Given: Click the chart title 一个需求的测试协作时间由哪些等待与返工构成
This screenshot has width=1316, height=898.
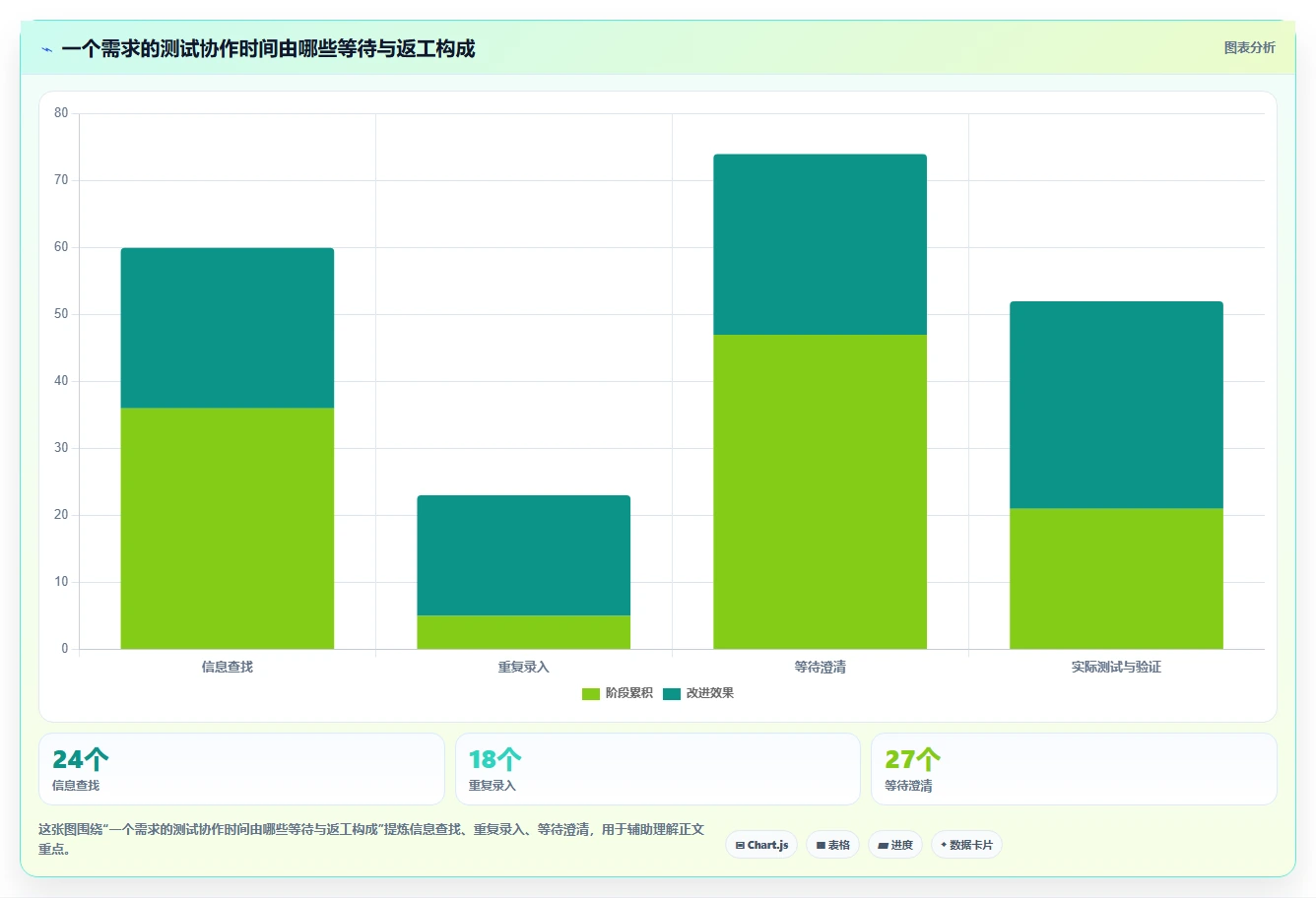Looking at the screenshot, I should [x=268, y=49].
